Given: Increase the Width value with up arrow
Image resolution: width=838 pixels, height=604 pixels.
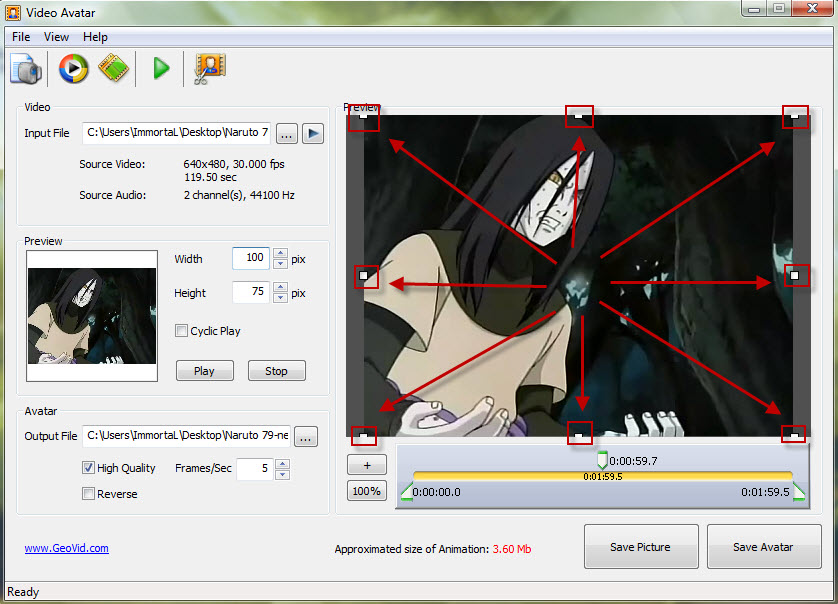Looking at the screenshot, I should [x=281, y=253].
